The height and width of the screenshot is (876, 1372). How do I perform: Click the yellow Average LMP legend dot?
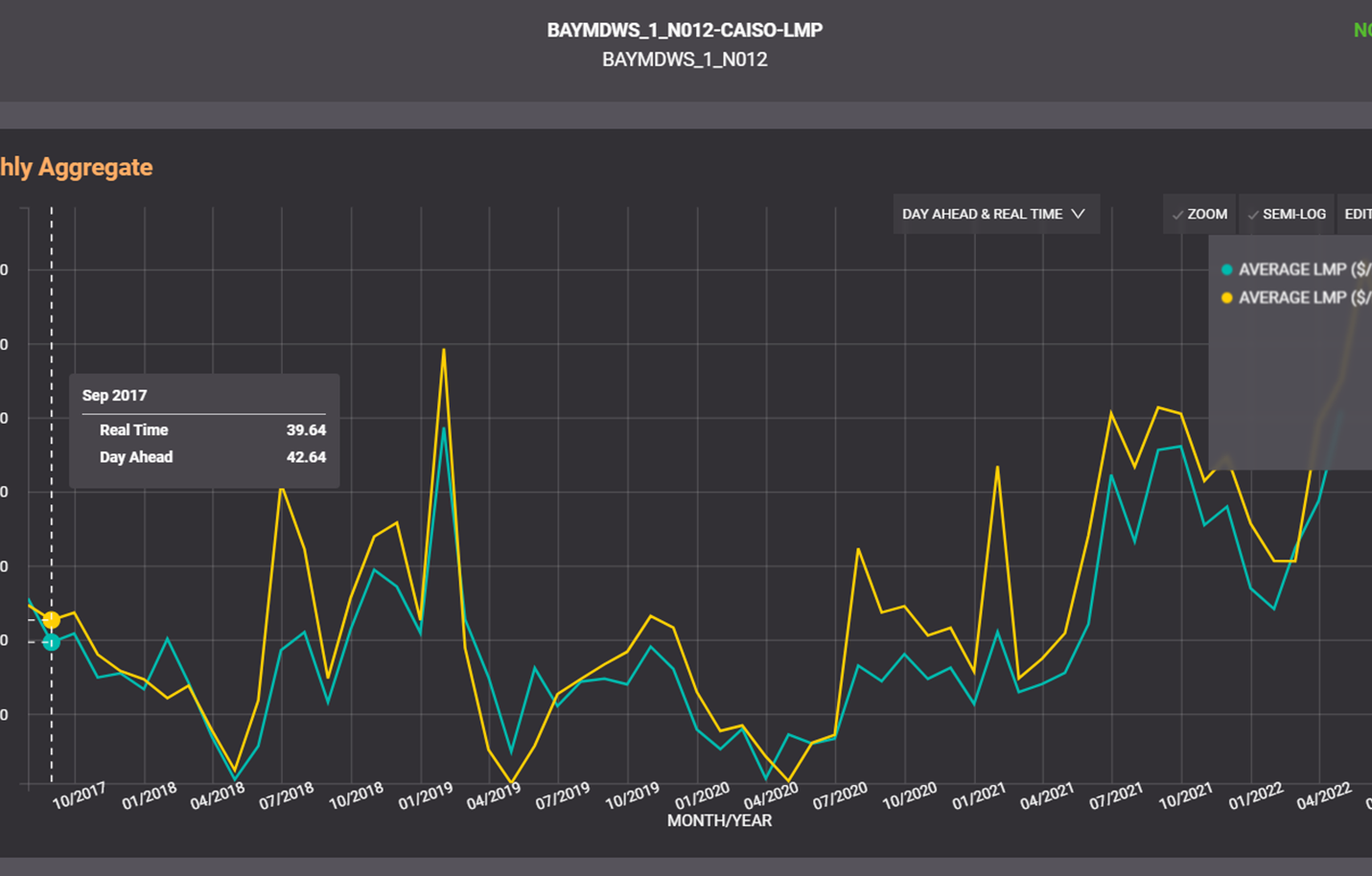tap(1226, 298)
